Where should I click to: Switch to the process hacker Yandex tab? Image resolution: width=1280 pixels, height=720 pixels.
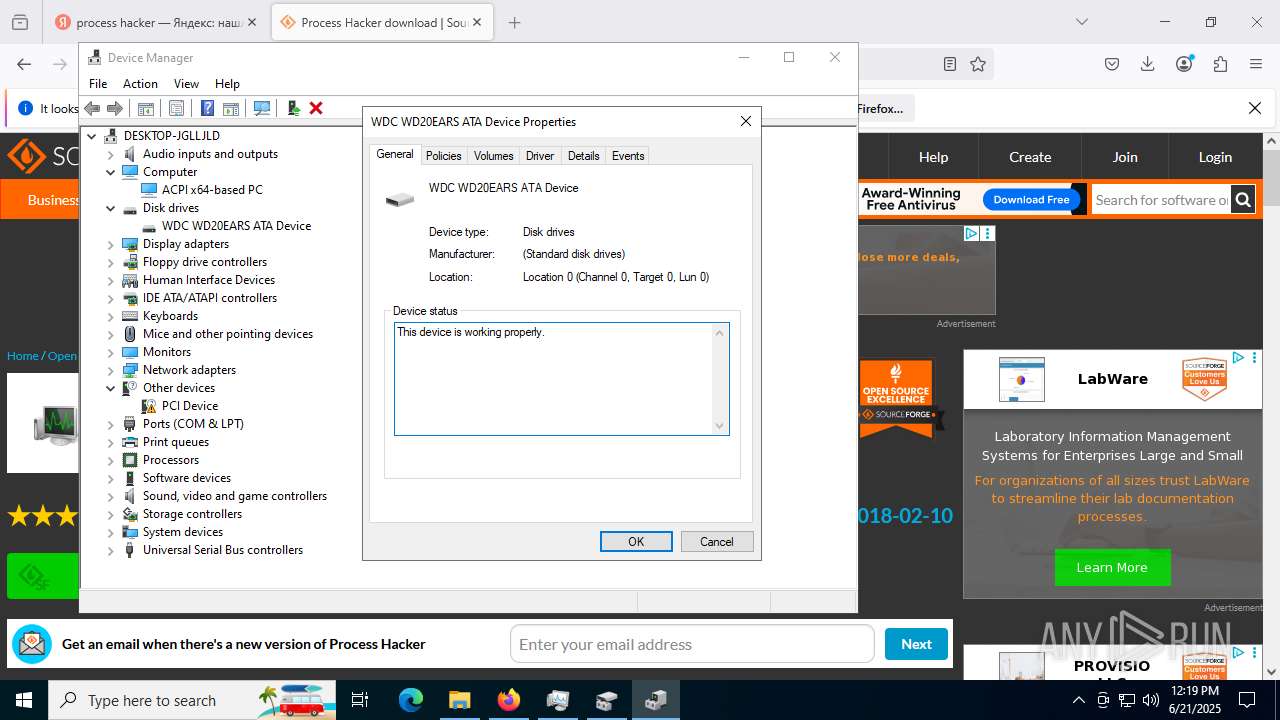tap(157, 22)
